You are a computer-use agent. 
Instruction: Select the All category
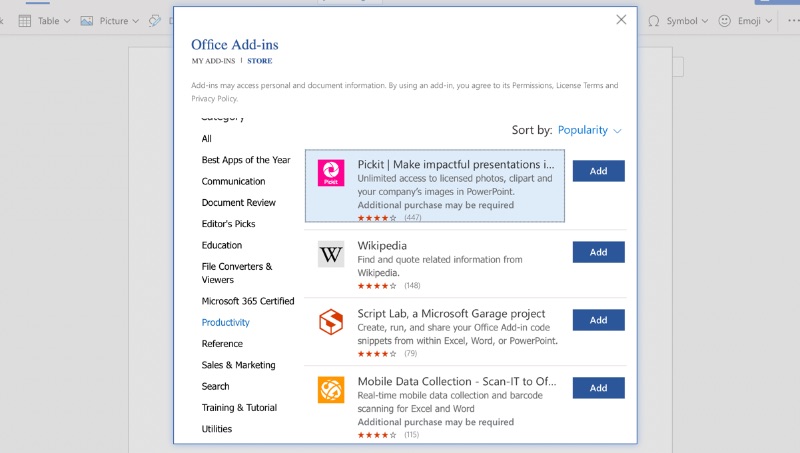tap(207, 139)
